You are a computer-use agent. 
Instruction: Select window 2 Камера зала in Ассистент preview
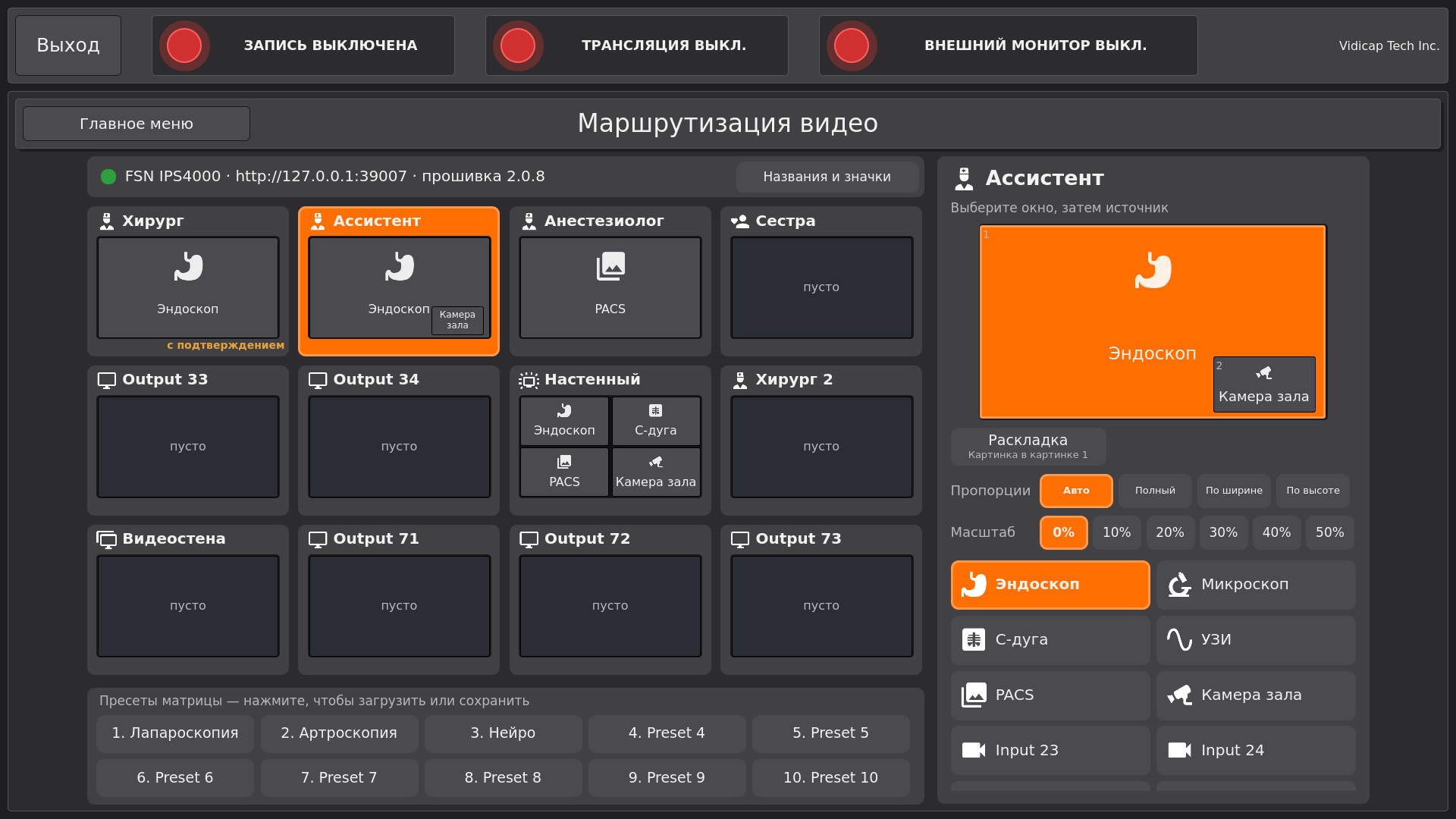click(1264, 384)
